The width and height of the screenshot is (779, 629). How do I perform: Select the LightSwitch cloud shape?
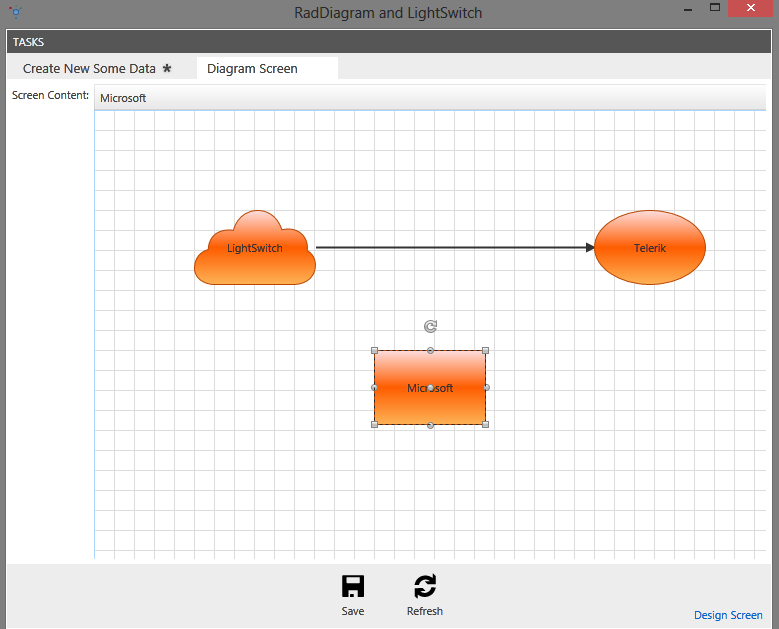pyautogui.click(x=255, y=247)
